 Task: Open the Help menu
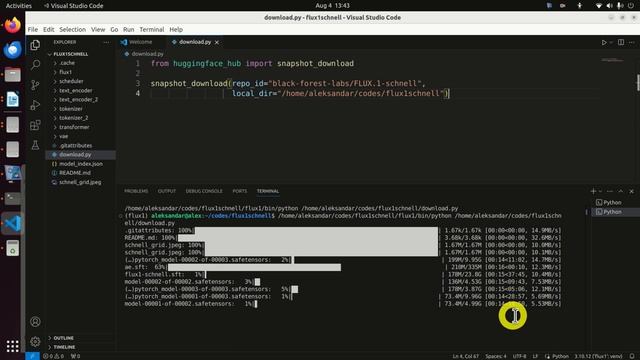[x=176, y=29]
